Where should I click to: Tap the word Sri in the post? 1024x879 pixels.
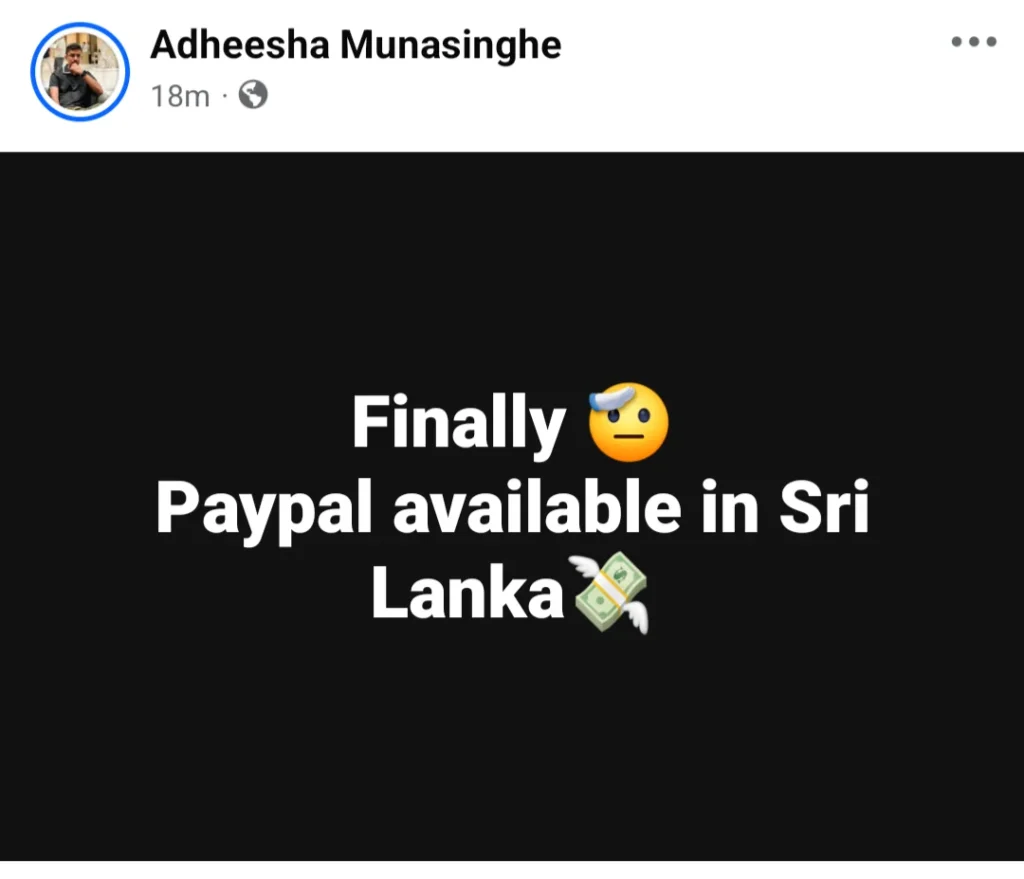click(x=824, y=506)
